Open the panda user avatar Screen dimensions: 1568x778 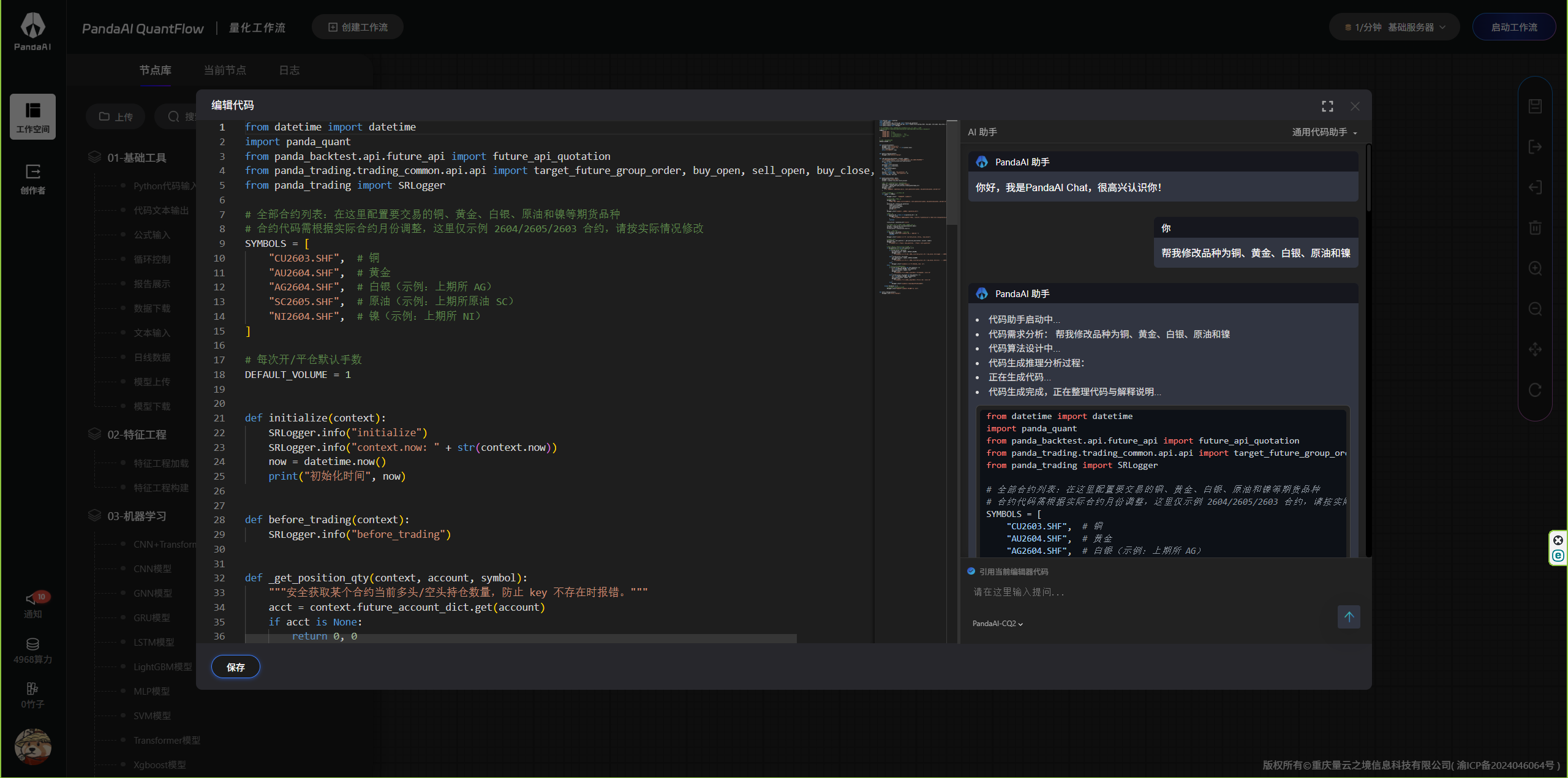[x=32, y=747]
